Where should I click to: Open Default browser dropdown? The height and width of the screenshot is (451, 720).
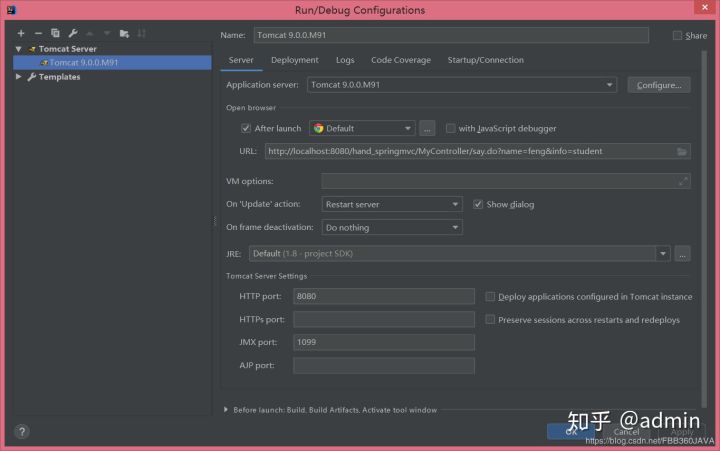tap(362, 128)
